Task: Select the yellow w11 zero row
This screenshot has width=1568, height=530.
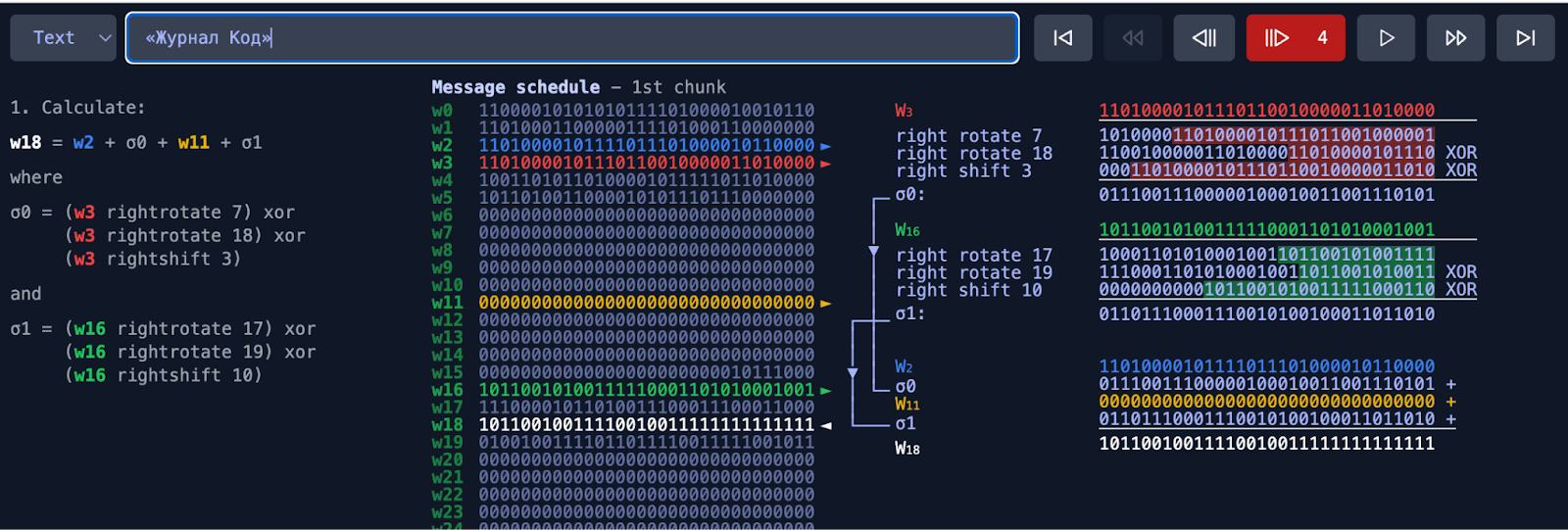Action: tap(646, 303)
